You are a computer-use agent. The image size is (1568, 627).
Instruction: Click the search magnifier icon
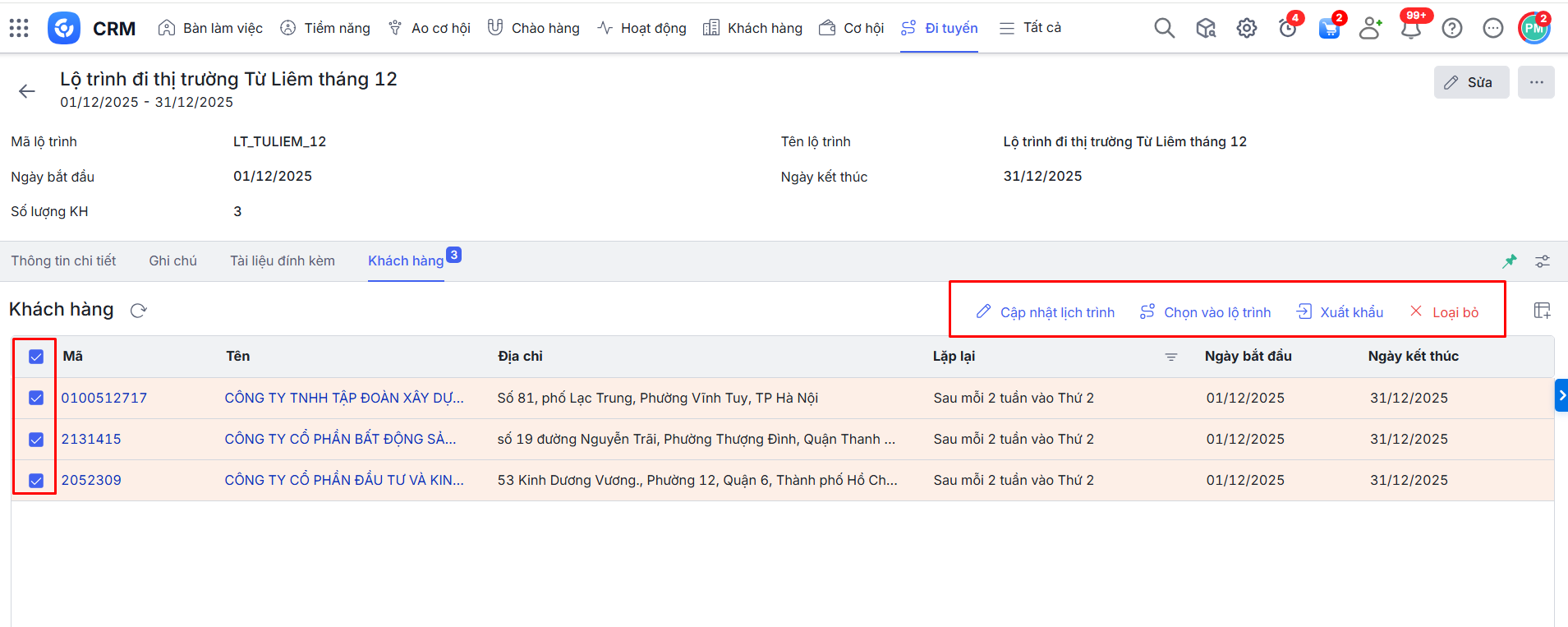pos(1164,28)
